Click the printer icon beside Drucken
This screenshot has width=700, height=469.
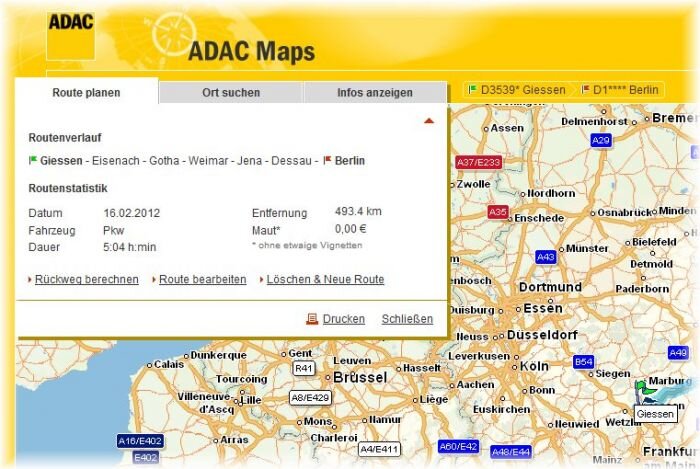coord(312,319)
